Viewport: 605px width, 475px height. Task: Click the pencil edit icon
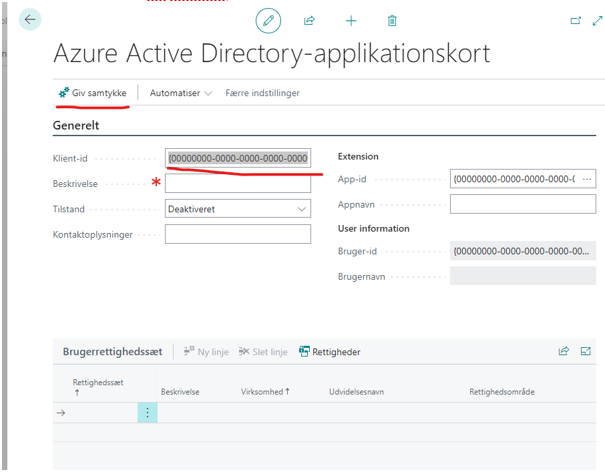click(x=268, y=20)
